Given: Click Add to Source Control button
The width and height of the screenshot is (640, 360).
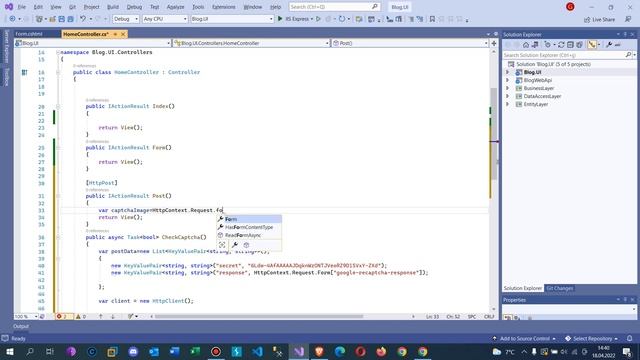Looking at the screenshot, I should tap(524, 339).
